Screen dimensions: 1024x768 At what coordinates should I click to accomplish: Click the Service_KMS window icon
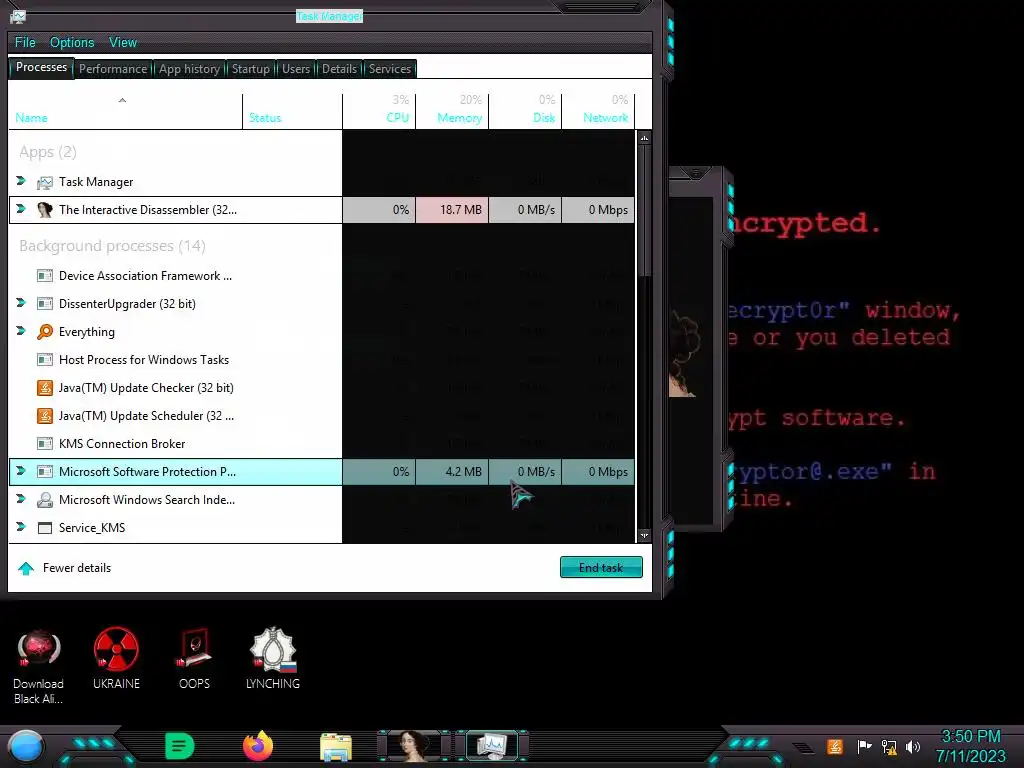(44, 528)
